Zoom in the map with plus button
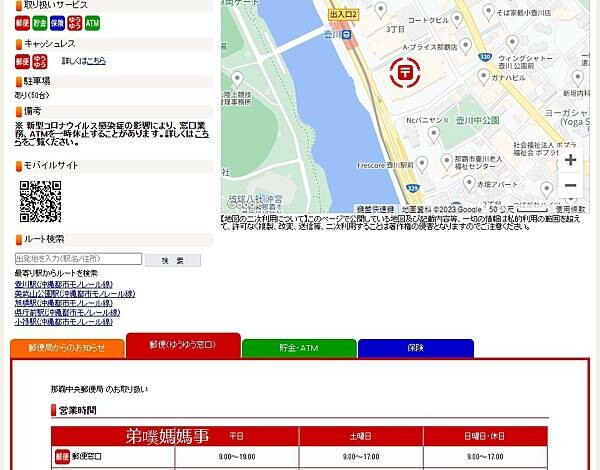This screenshot has height=470, width=600. (x=570, y=160)
